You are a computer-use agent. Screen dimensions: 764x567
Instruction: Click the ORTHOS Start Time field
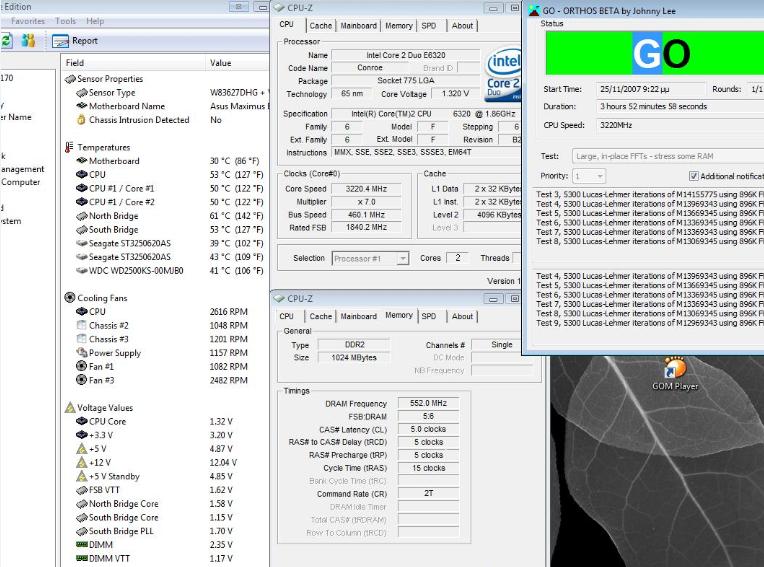[650, 89]
